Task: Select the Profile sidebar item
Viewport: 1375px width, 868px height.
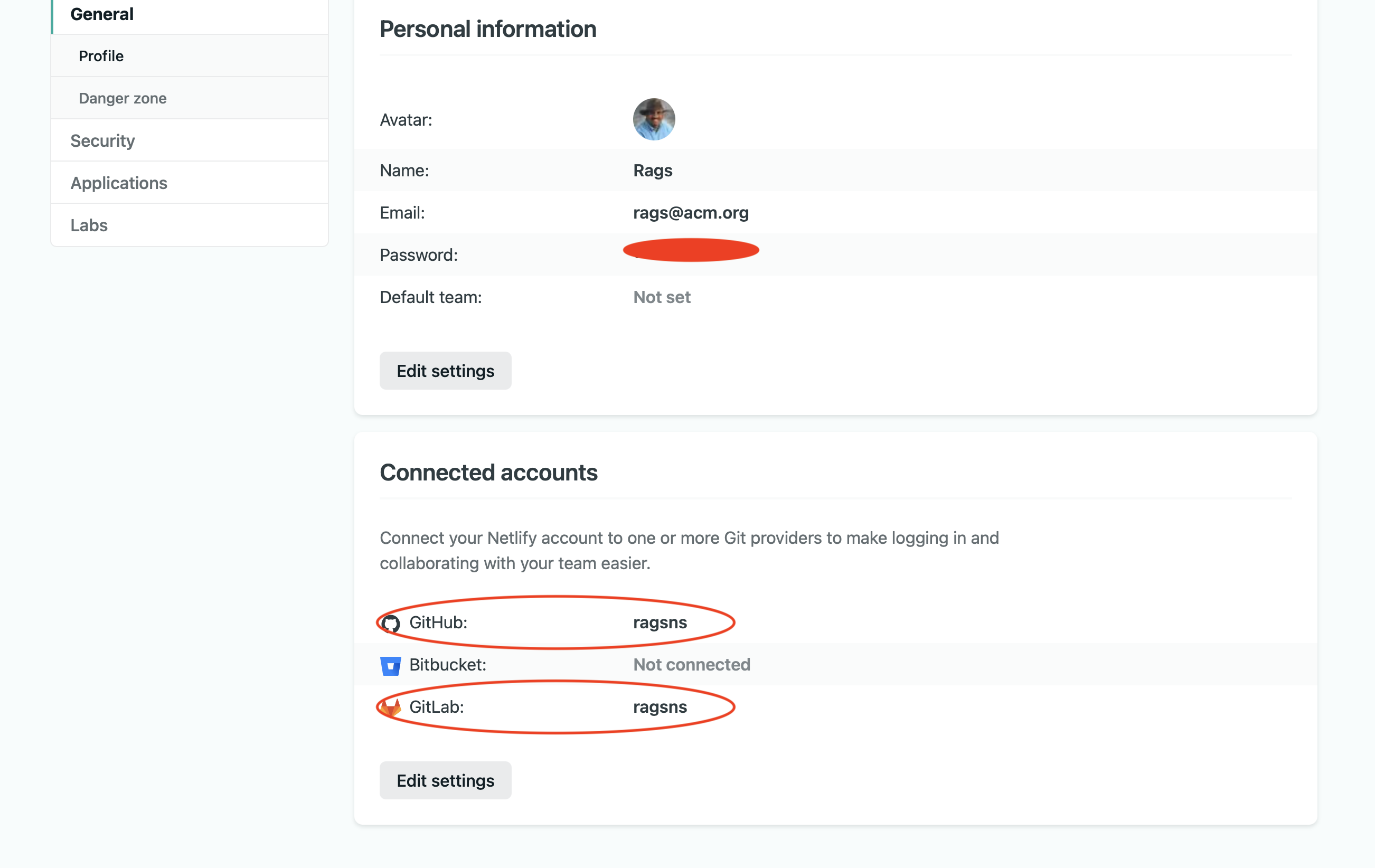Action: 101,56
